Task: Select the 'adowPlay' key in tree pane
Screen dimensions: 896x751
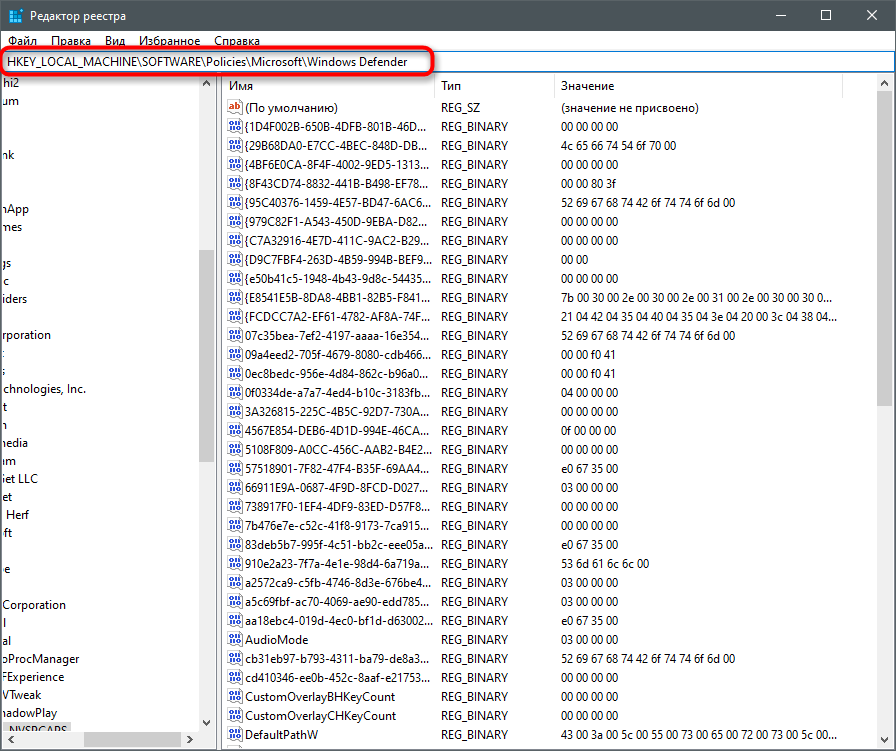Action: tap(29, 713)
